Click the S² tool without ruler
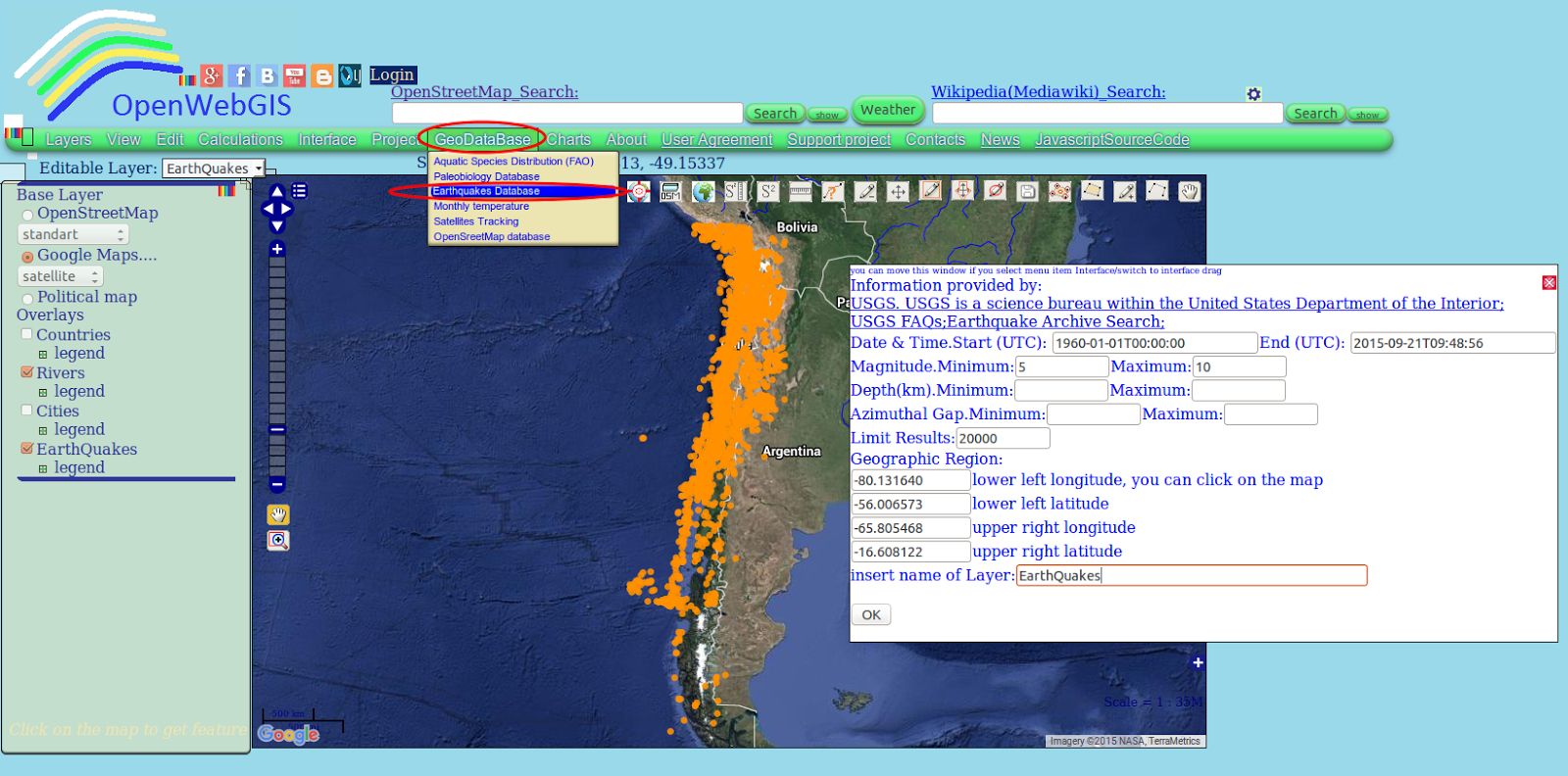 click(768, 191)
